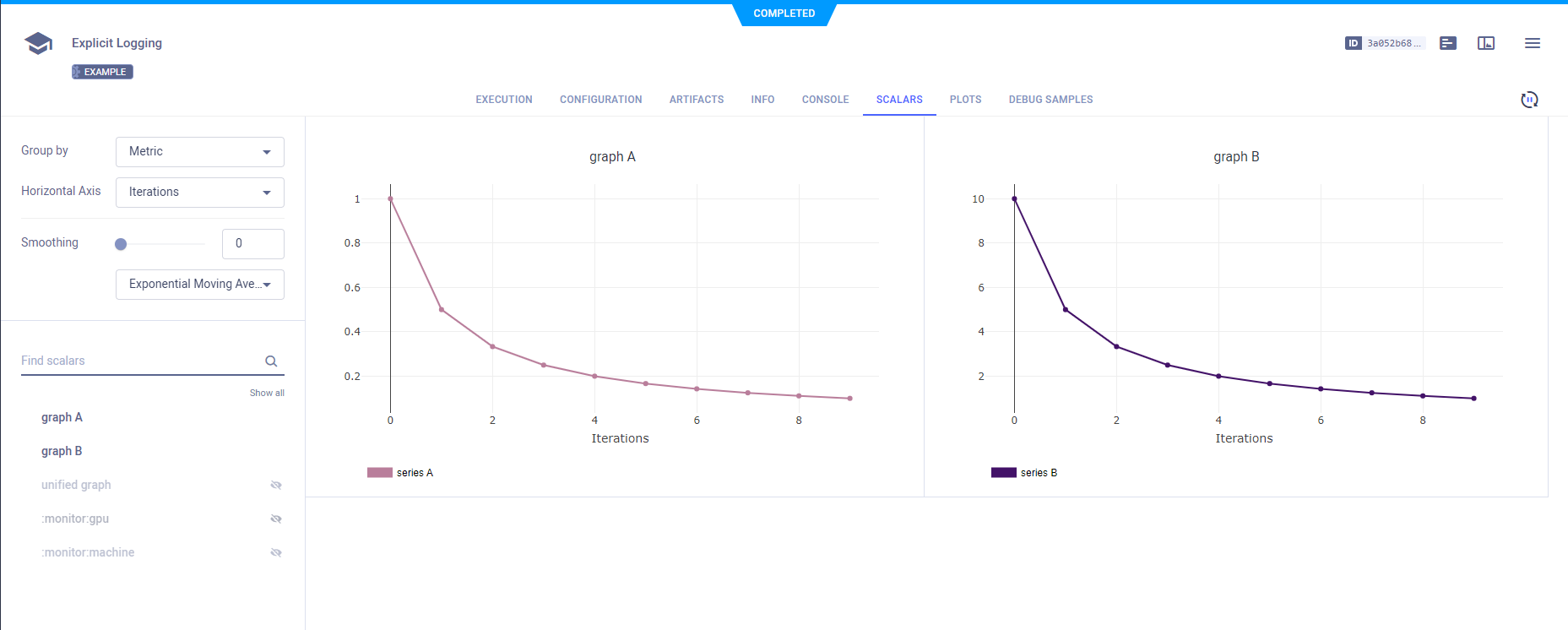Open the hamburger menu icon

1532,43
